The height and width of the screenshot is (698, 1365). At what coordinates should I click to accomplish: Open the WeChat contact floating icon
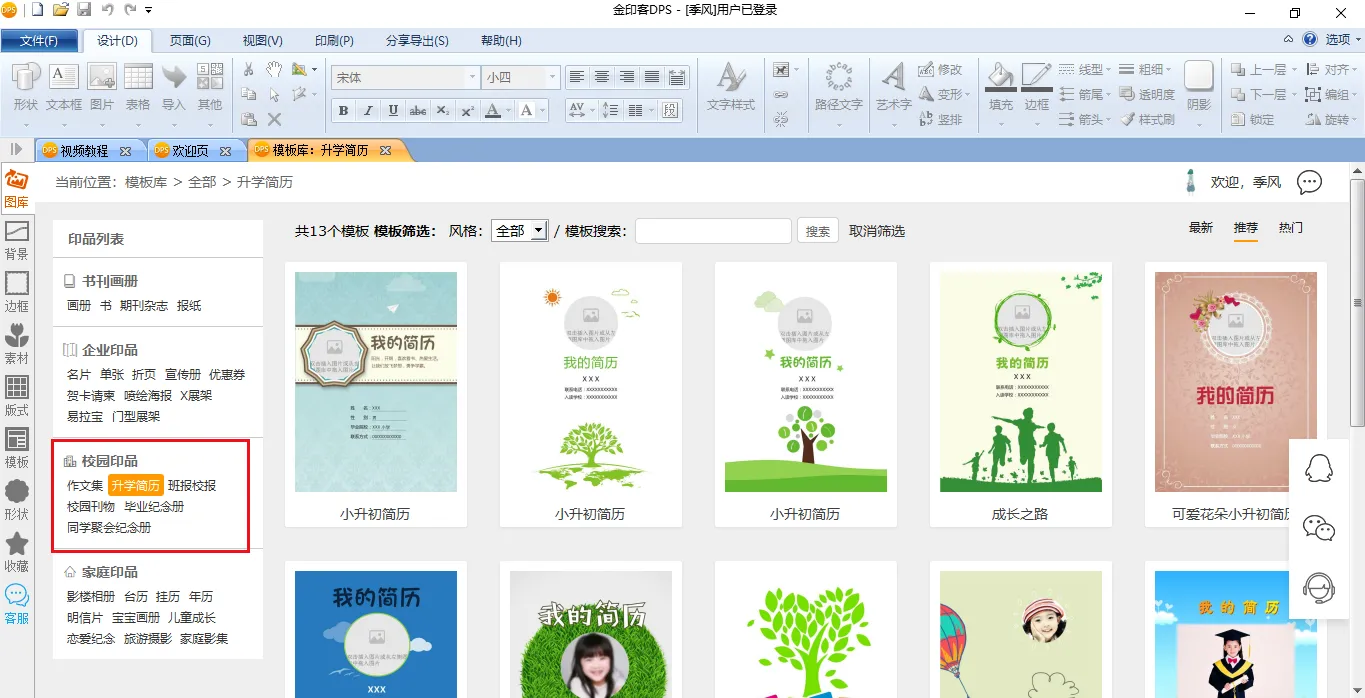1319,528
